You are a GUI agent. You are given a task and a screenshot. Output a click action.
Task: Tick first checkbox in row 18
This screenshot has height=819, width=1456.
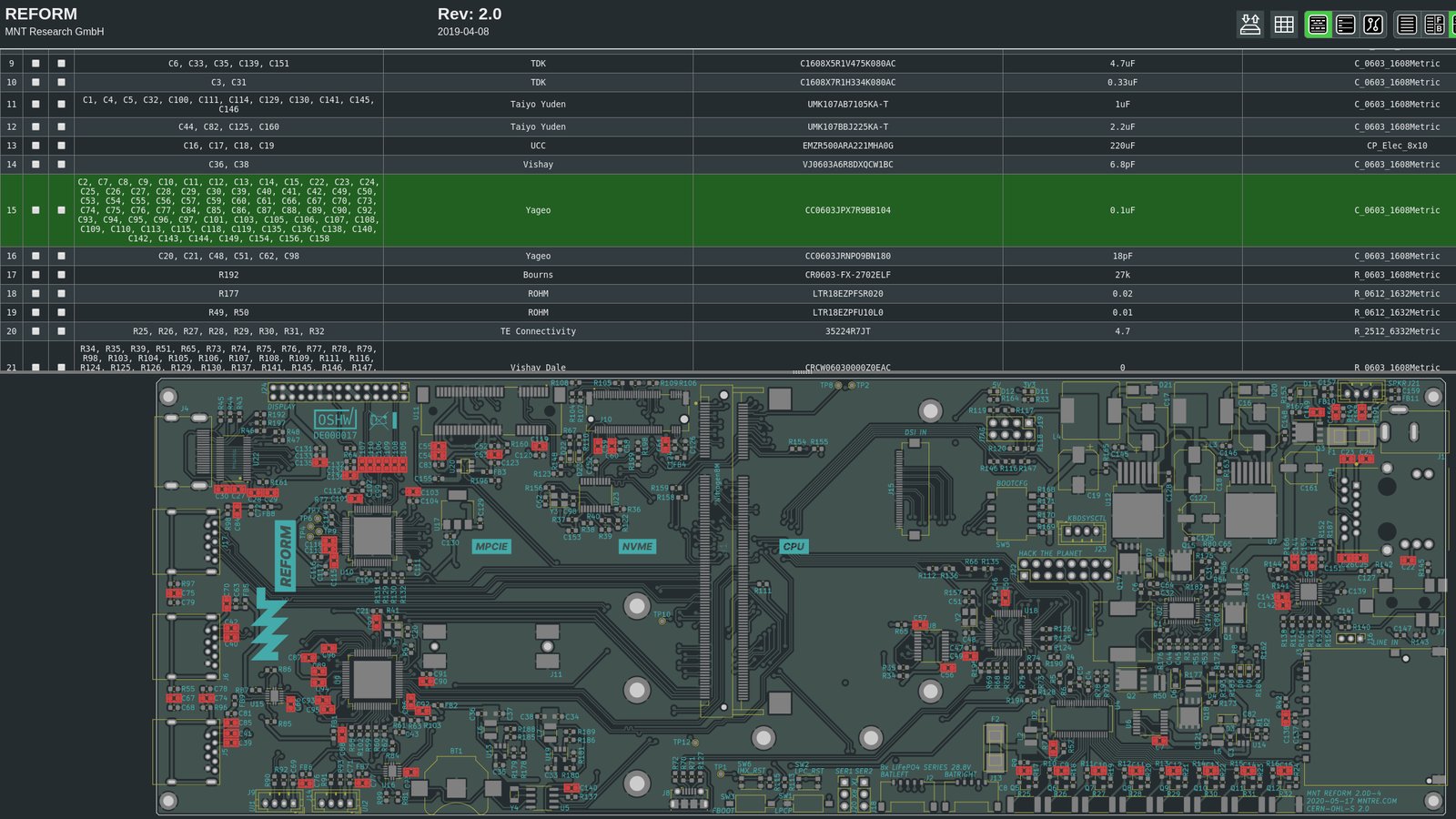click(x=35, y=294)
